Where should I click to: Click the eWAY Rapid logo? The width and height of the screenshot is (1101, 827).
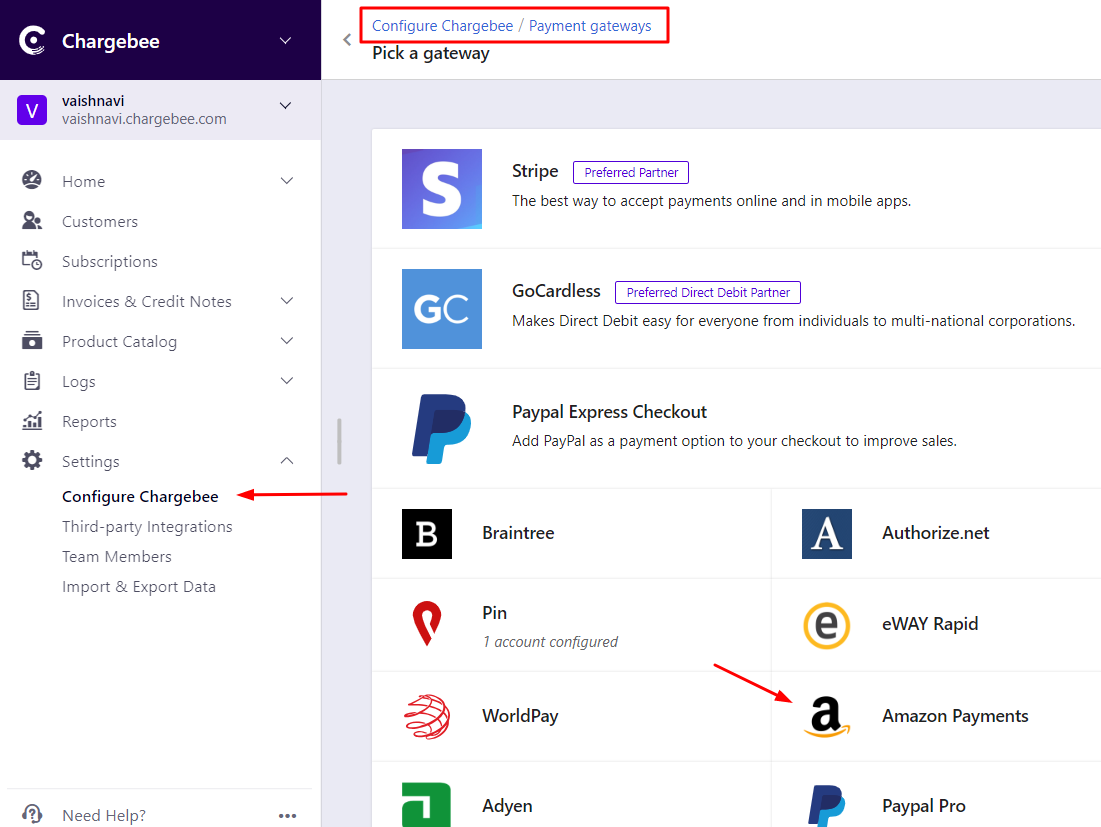826,625
